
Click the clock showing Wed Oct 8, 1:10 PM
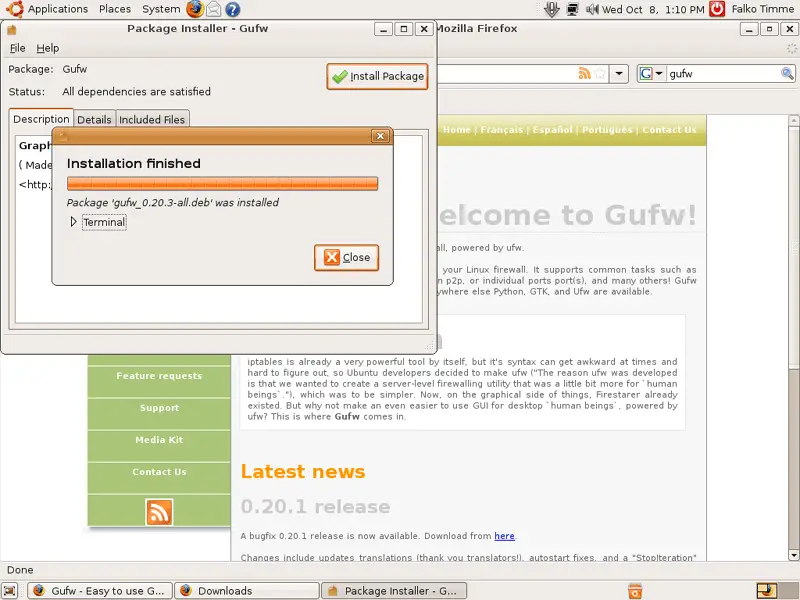pos(653,9)
